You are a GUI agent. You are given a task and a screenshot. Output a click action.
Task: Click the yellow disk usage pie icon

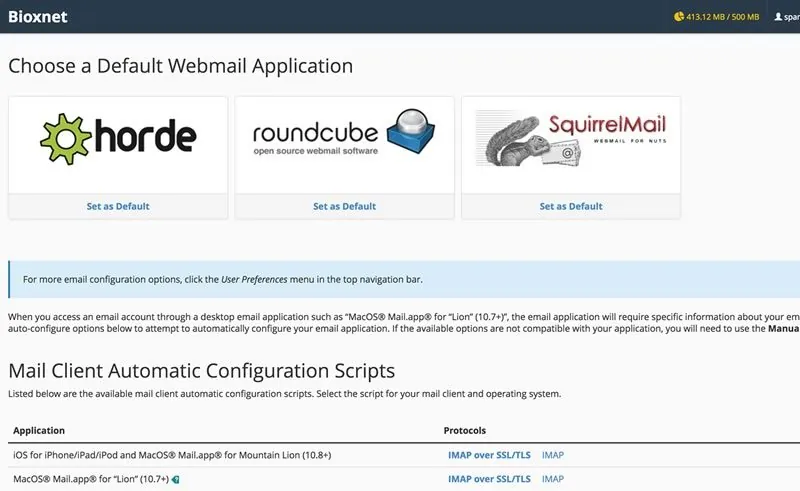679,17
